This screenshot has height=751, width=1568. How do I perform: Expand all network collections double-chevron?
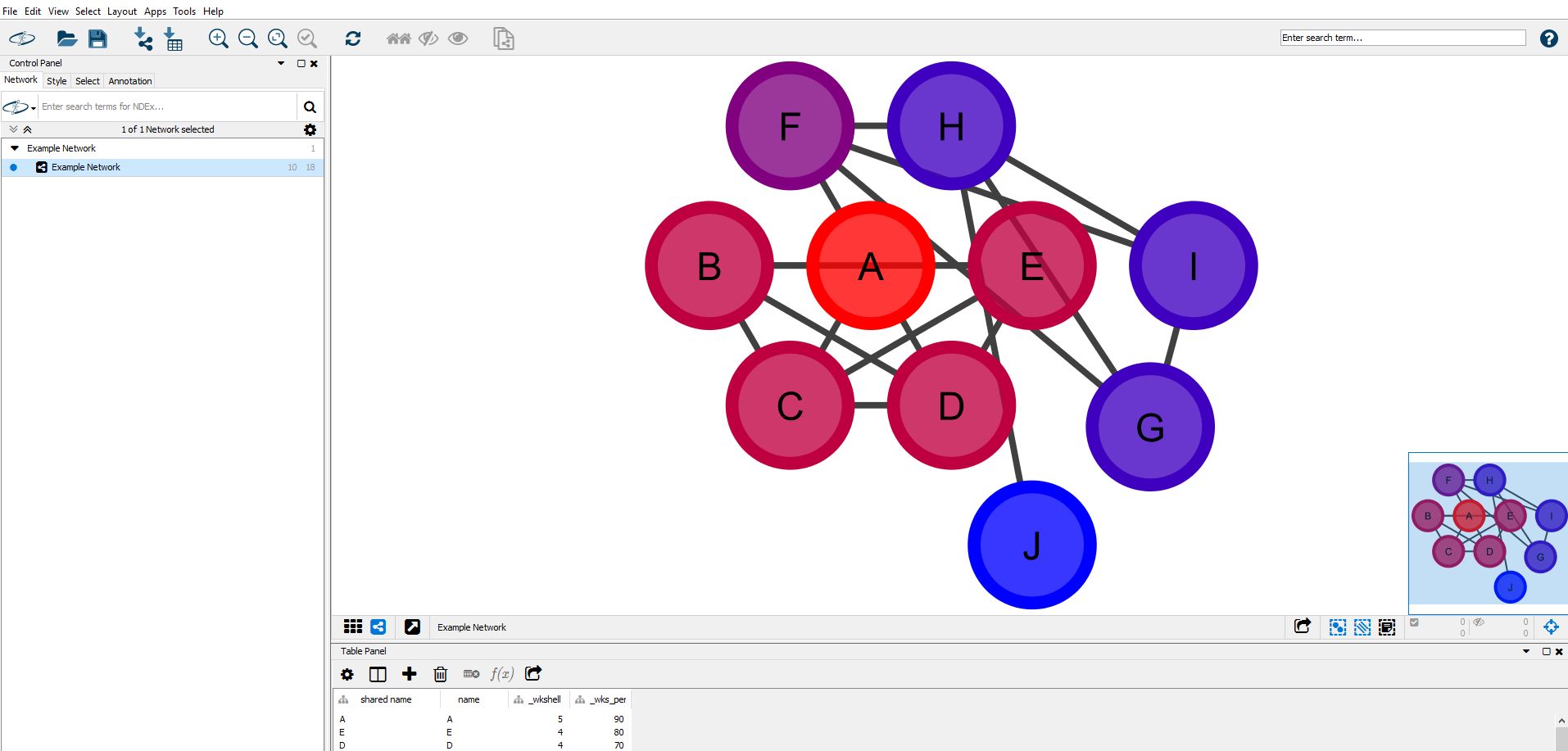14,129
